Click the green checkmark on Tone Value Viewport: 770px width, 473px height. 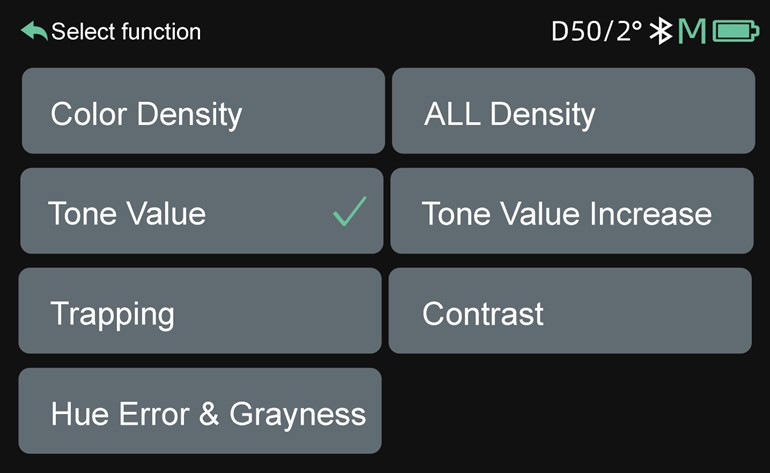click(350, 211)
